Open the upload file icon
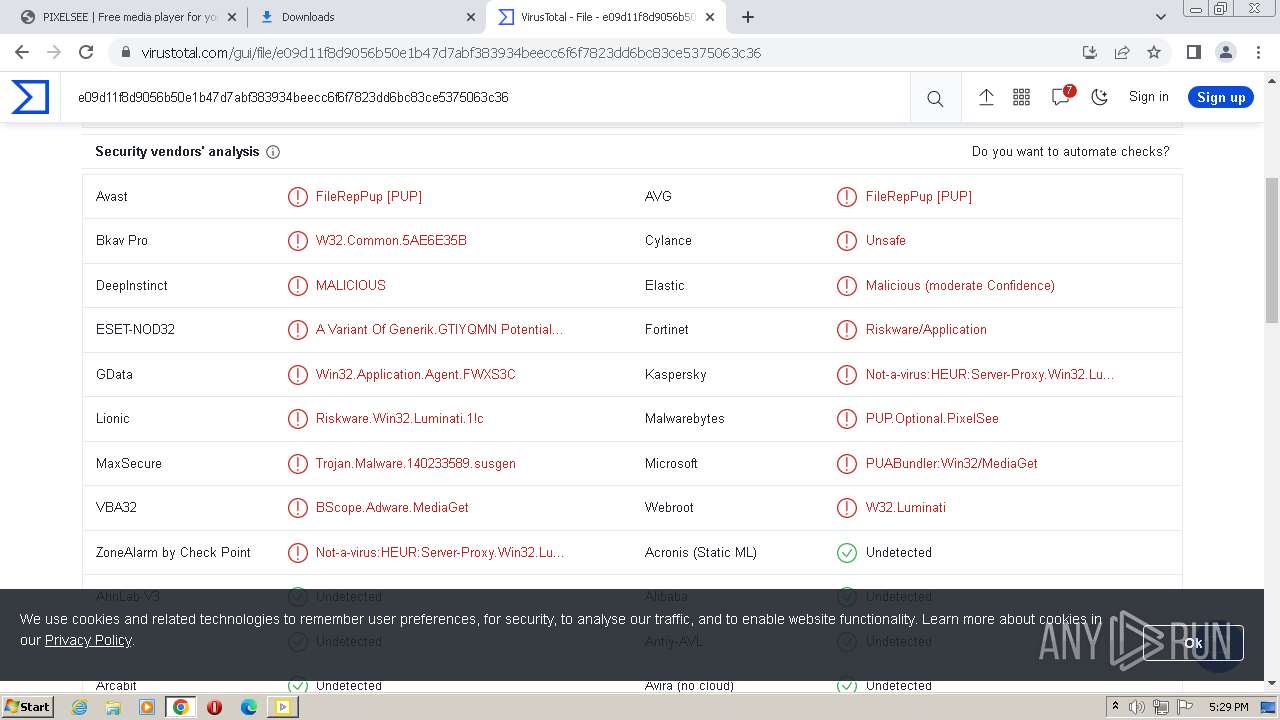1280x720 pixels. (986, 97)
